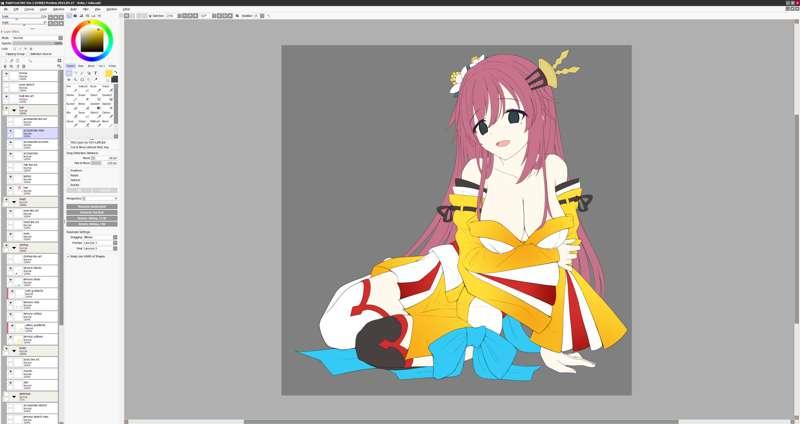Viewport: 800px width, 424px height.
Task: Select the Zoom tool
Action: 76,80
